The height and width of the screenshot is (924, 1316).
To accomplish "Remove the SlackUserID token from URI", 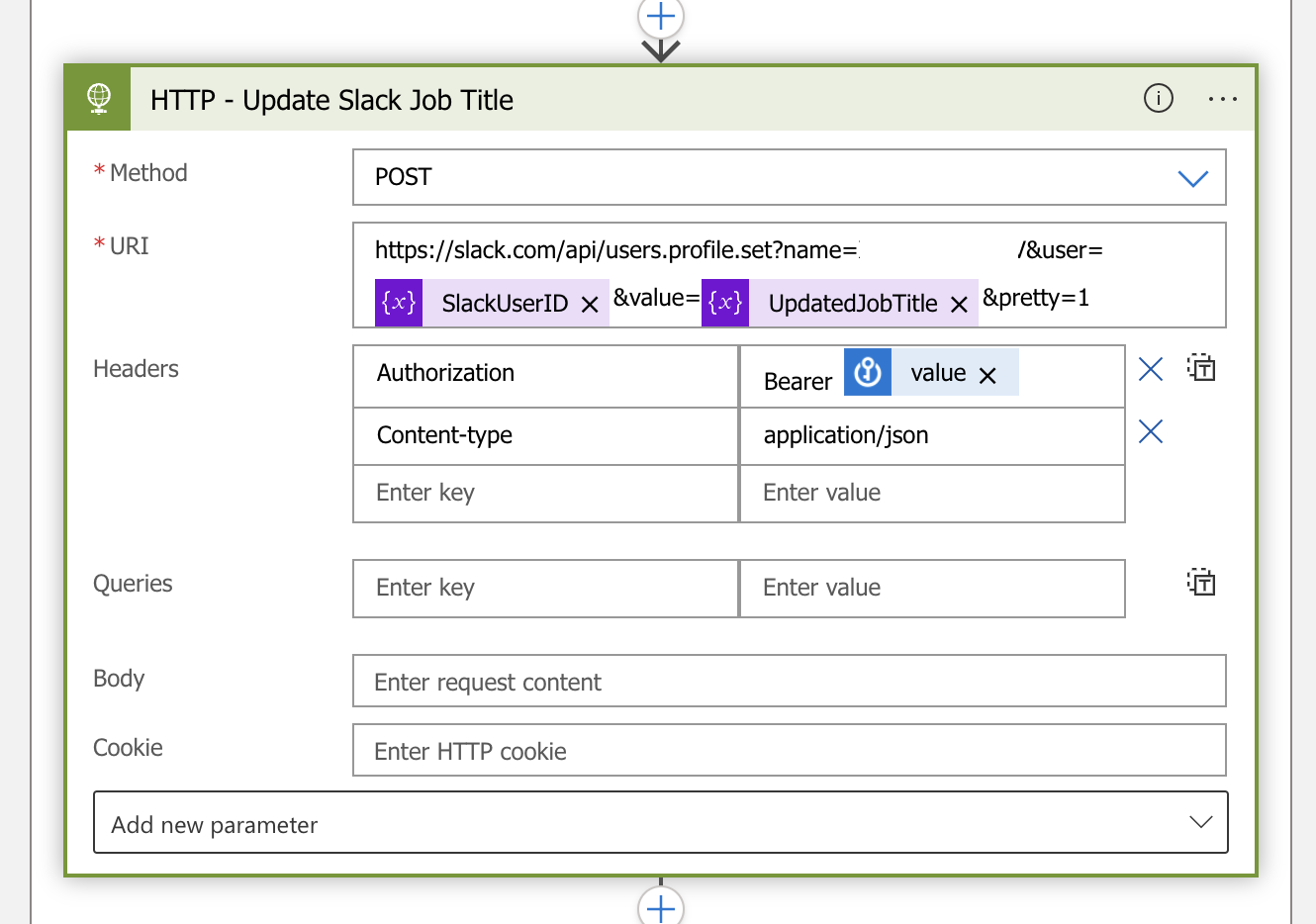I will (x=590, y=305).
